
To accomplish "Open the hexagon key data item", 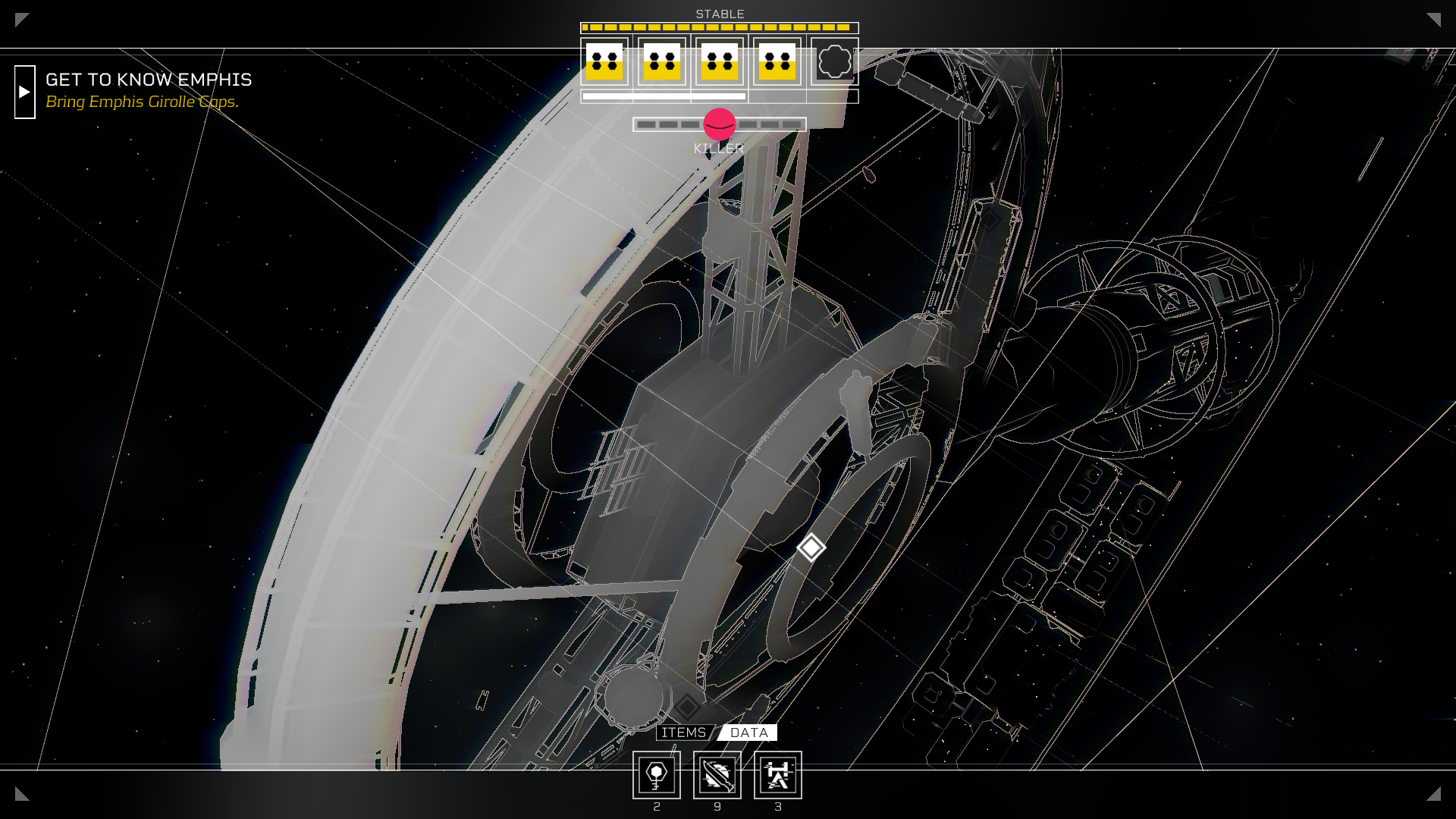I will point(657,775).
